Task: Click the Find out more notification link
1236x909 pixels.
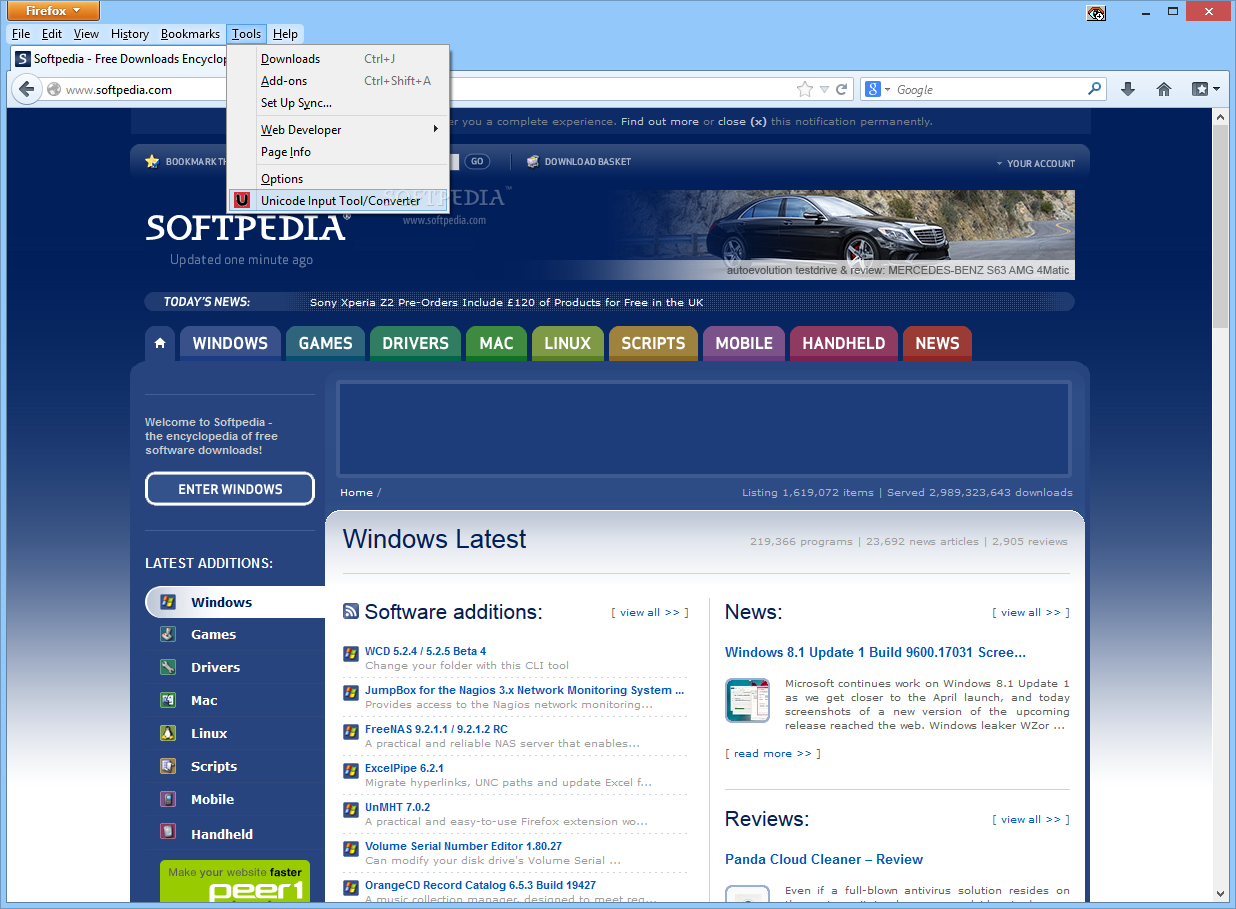Action: click(x=659, y=122)
